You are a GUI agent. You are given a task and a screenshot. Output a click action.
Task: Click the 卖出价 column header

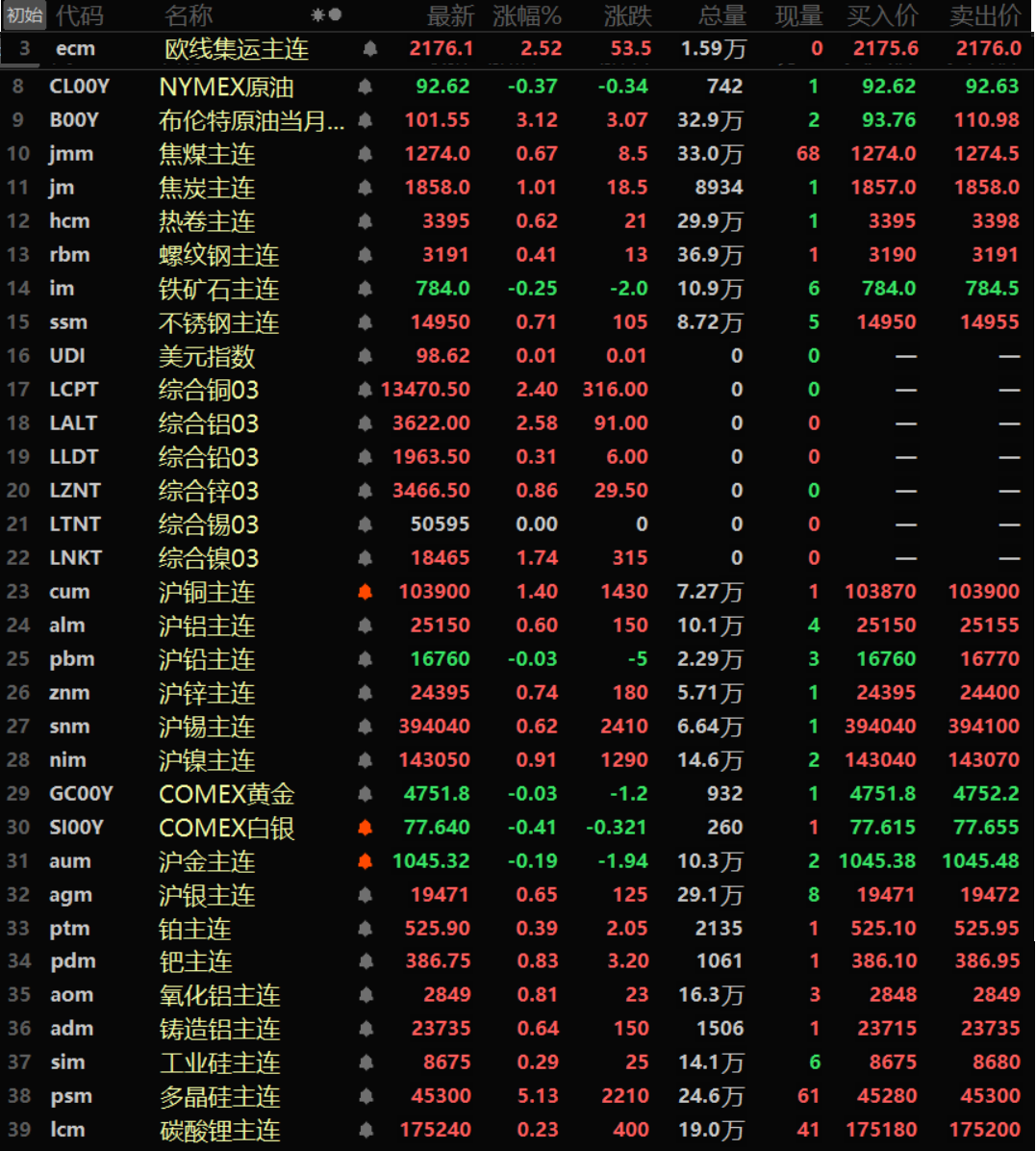tap(984, 15)
